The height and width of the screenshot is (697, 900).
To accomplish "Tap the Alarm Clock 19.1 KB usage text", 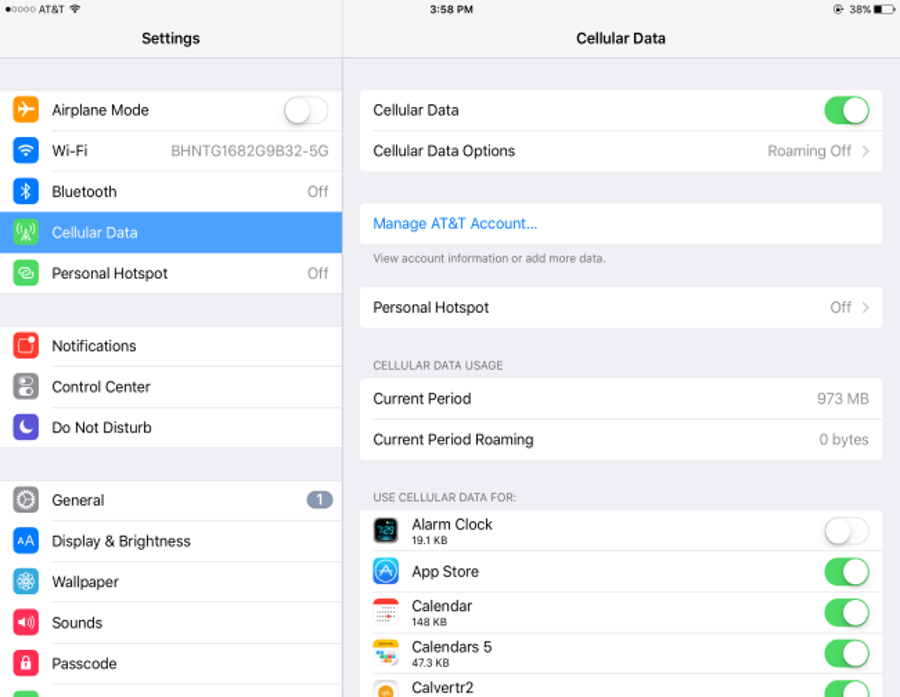I will pos(429,540).
